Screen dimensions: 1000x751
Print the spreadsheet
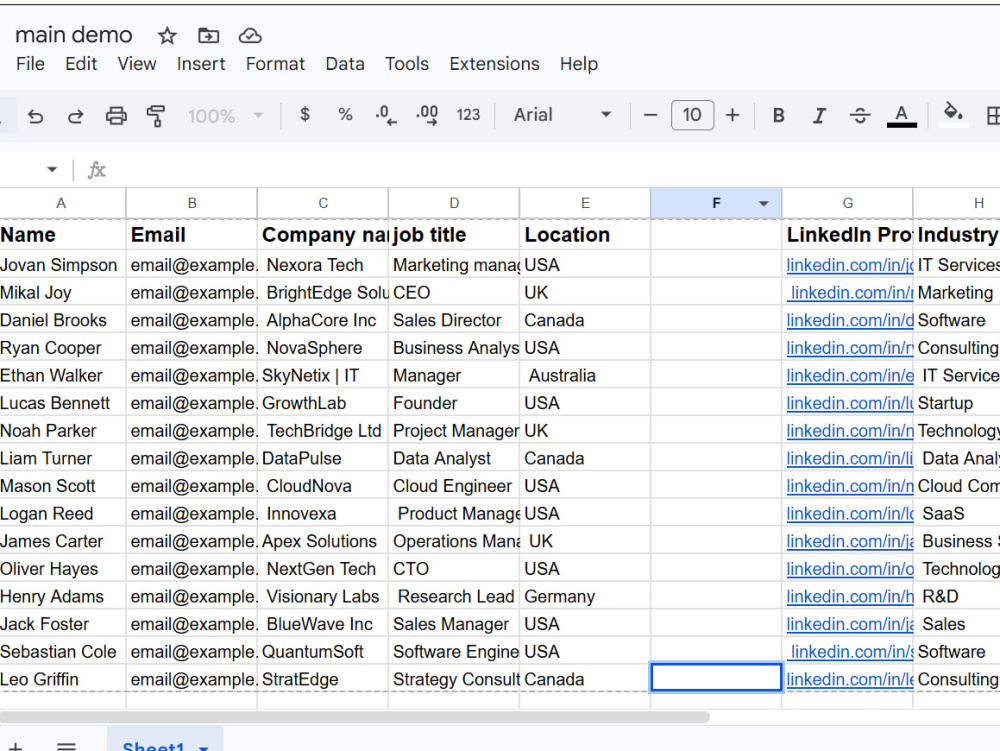(x=116, y=115)
